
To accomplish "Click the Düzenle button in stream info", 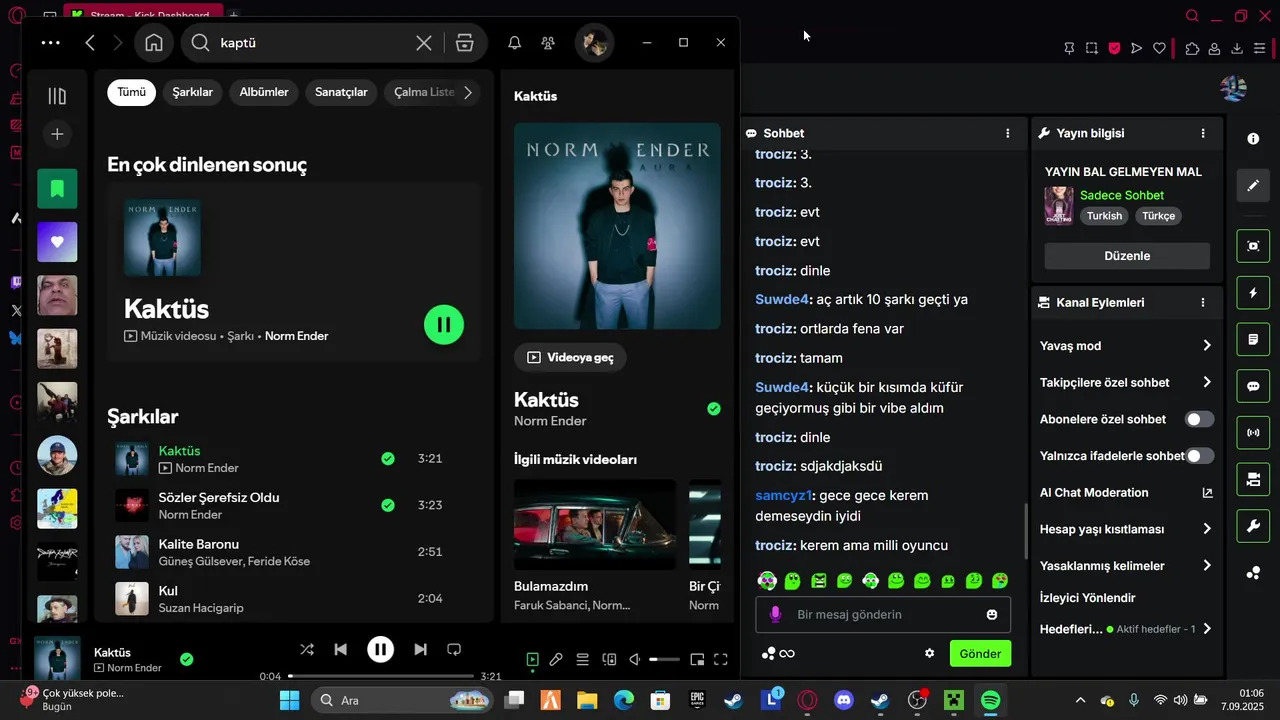I will coord(1127,256).
